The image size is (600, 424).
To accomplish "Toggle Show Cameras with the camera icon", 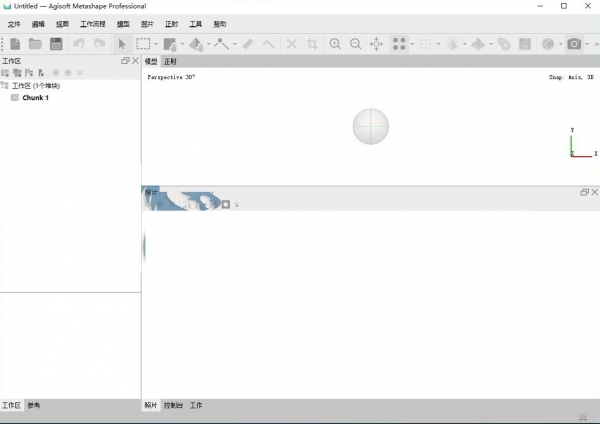I will click(574, 44).
